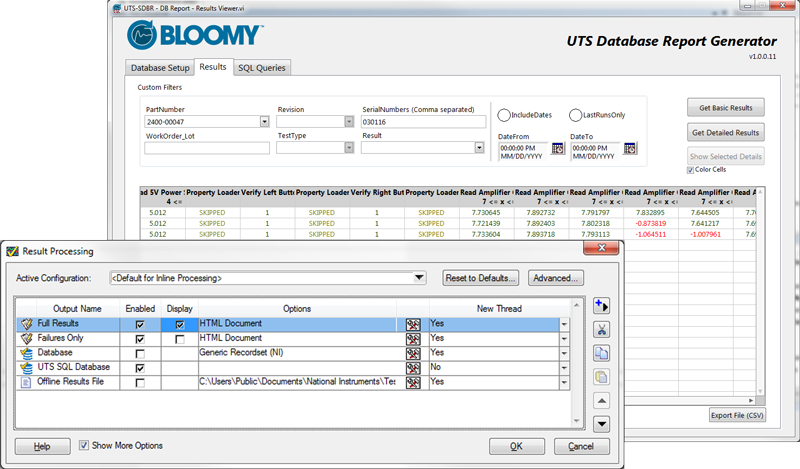This screenshot has height=469, width=800.
Task: Click the red -0.873819 failed cell
Action: coord(651,224)
